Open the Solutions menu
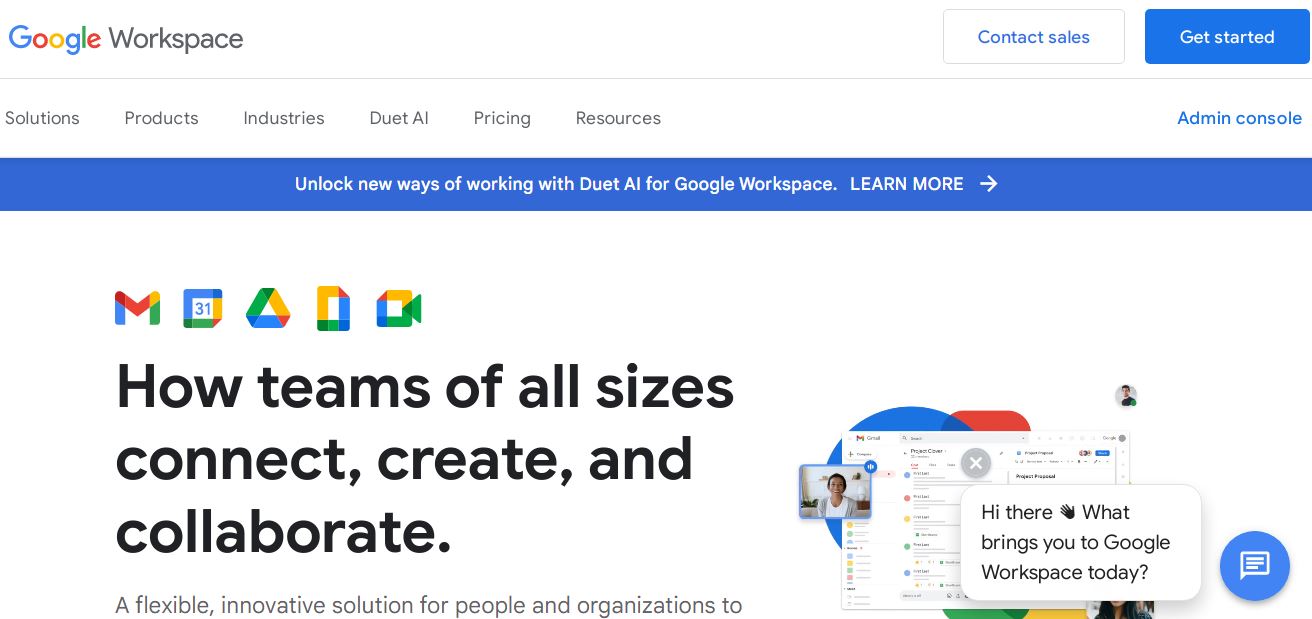 [42, 118]
